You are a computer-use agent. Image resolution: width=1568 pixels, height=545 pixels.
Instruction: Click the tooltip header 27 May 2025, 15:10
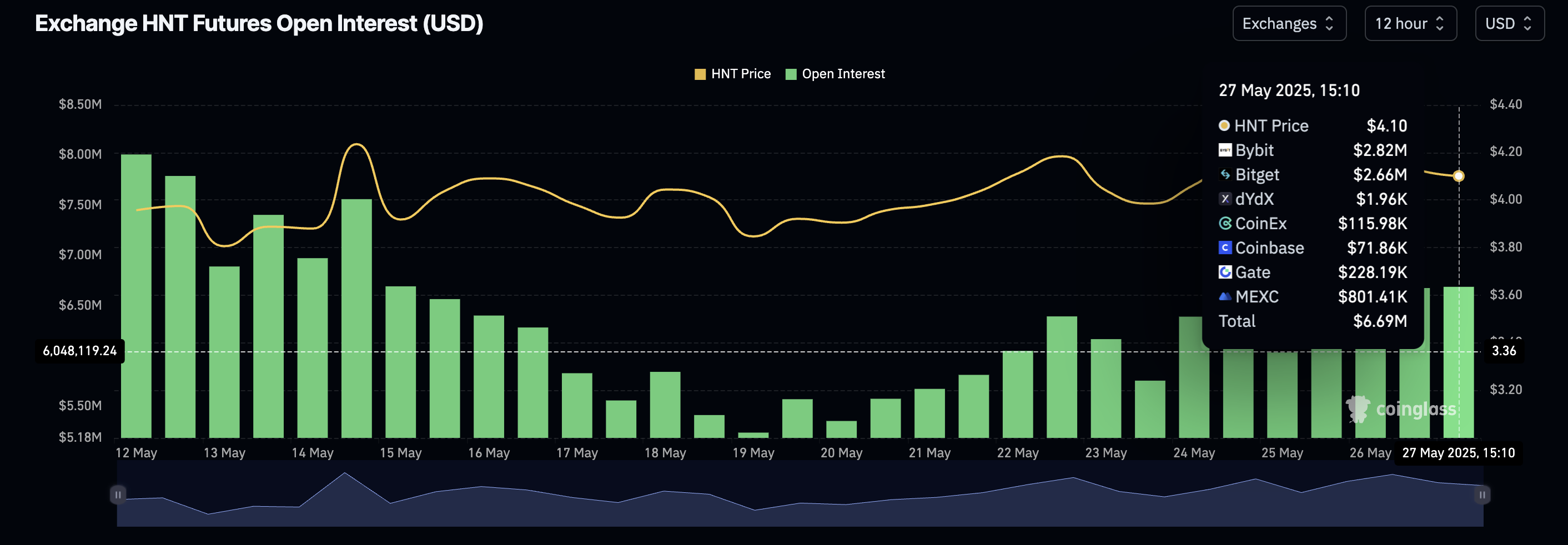pyautogui.click(x=1289, y=90)
